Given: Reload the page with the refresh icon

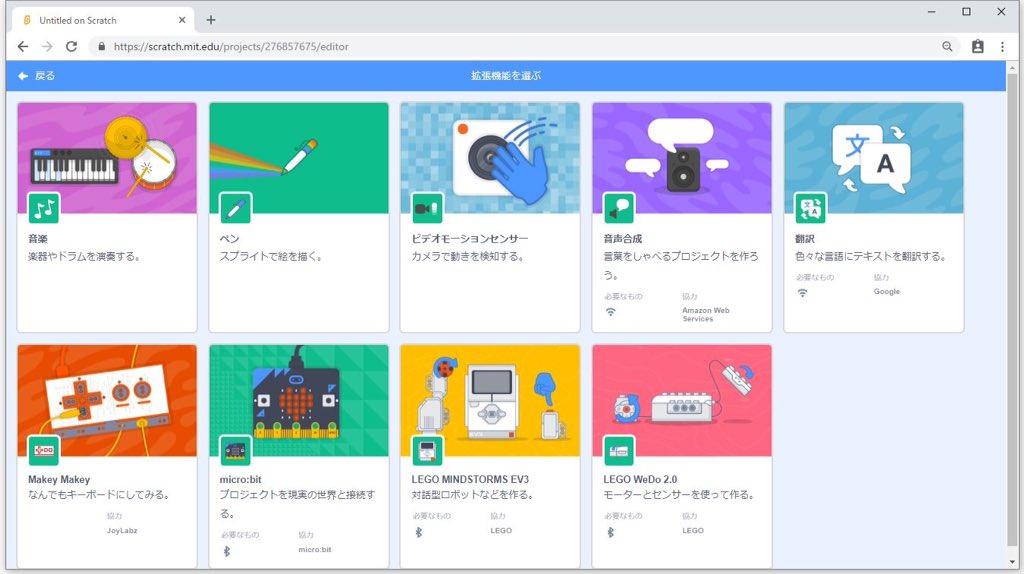Looking at the screenshot, I should (x=72, y=46).
